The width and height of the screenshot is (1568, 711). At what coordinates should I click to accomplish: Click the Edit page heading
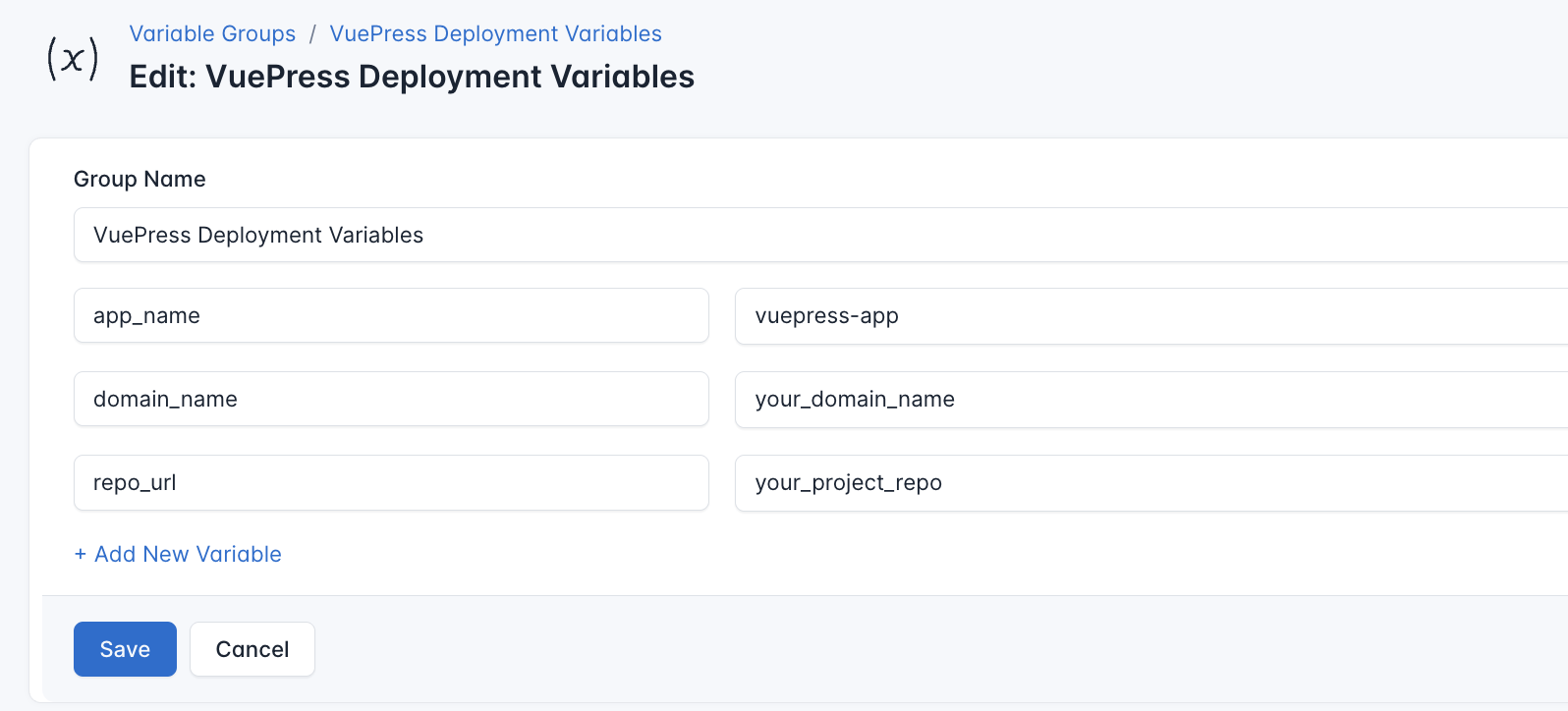pyautogui.click(x=411, y=76)
